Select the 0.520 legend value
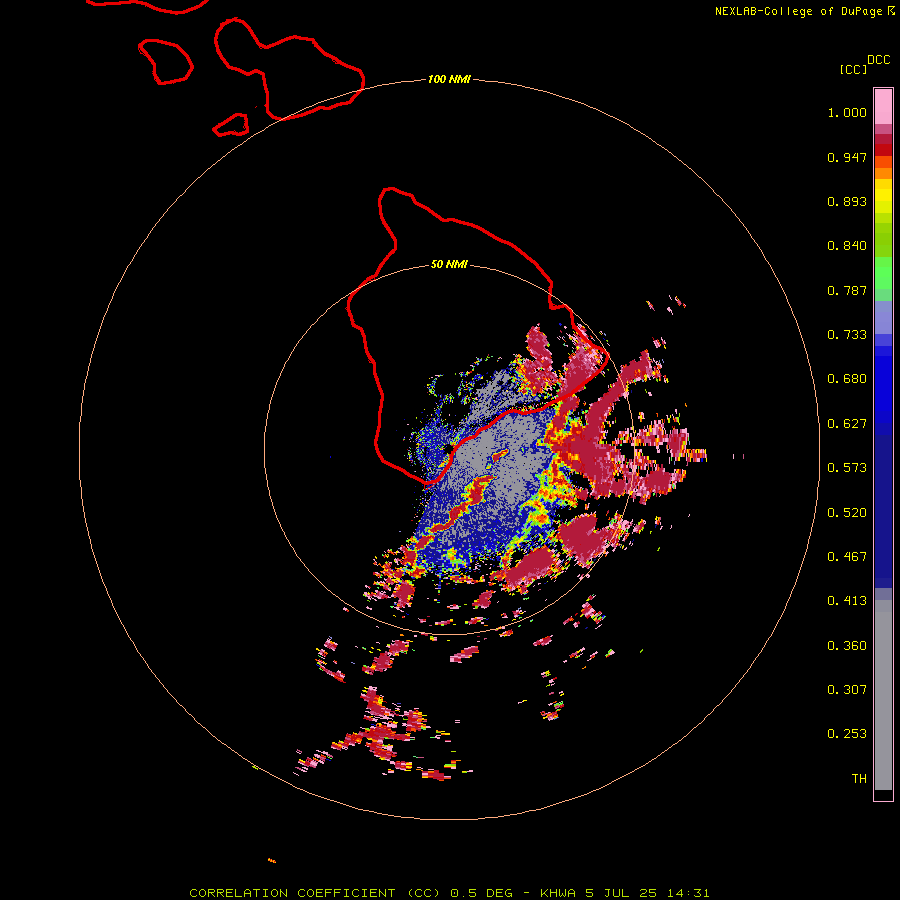 tap(847, 513)
